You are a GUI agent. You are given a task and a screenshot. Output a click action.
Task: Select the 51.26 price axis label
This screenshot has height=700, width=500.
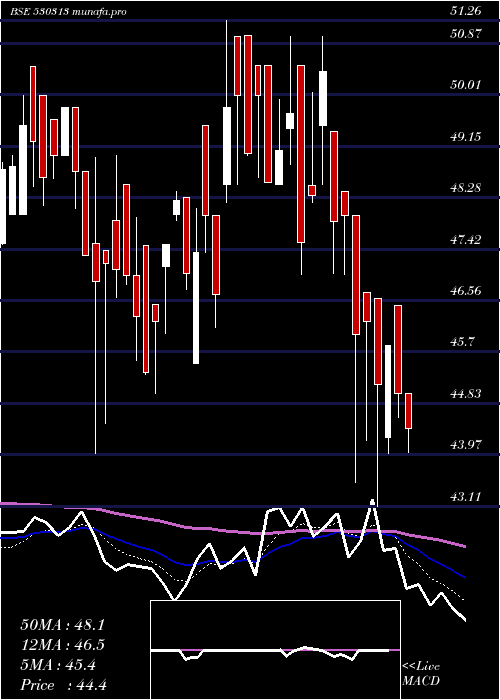pos(466,11)
